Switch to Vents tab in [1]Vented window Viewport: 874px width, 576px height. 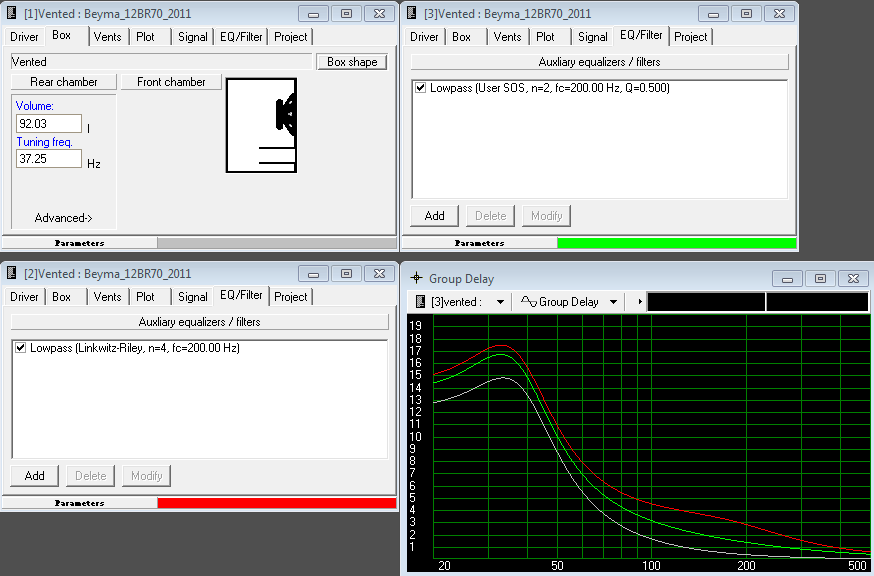[107, 36]
